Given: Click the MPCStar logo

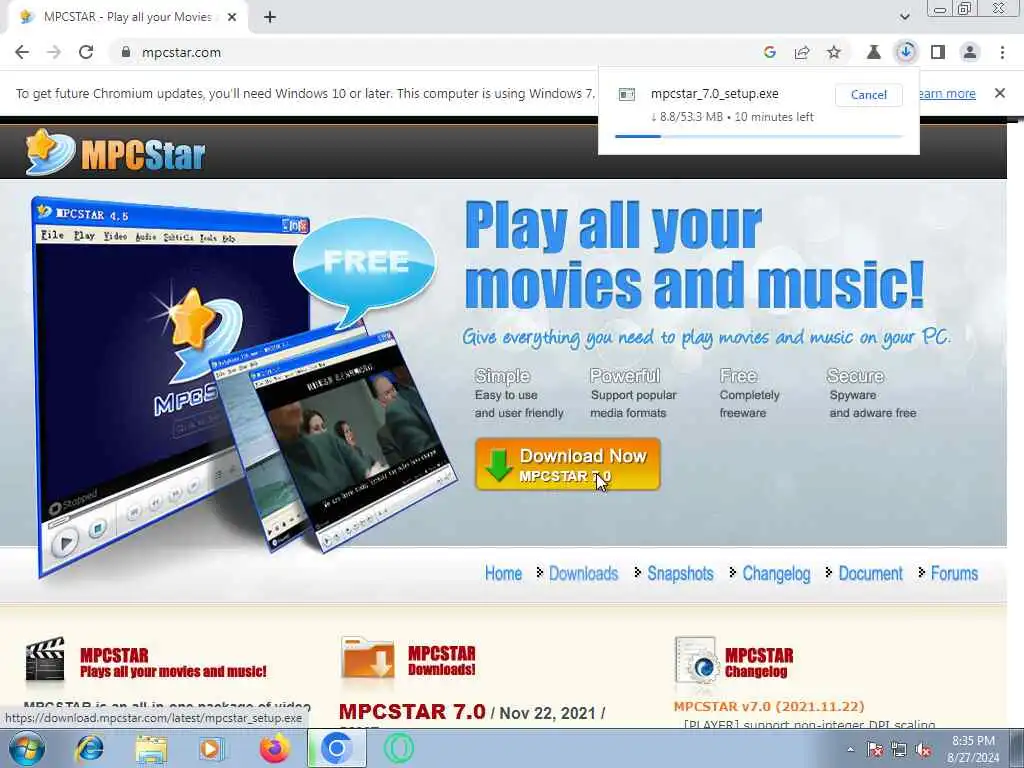Looking at the screenshot, I should click(116, 153).
